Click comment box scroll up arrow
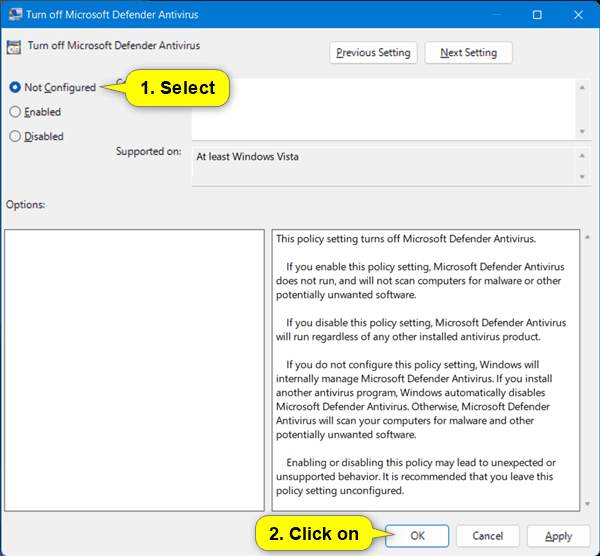 pos(582,88)
